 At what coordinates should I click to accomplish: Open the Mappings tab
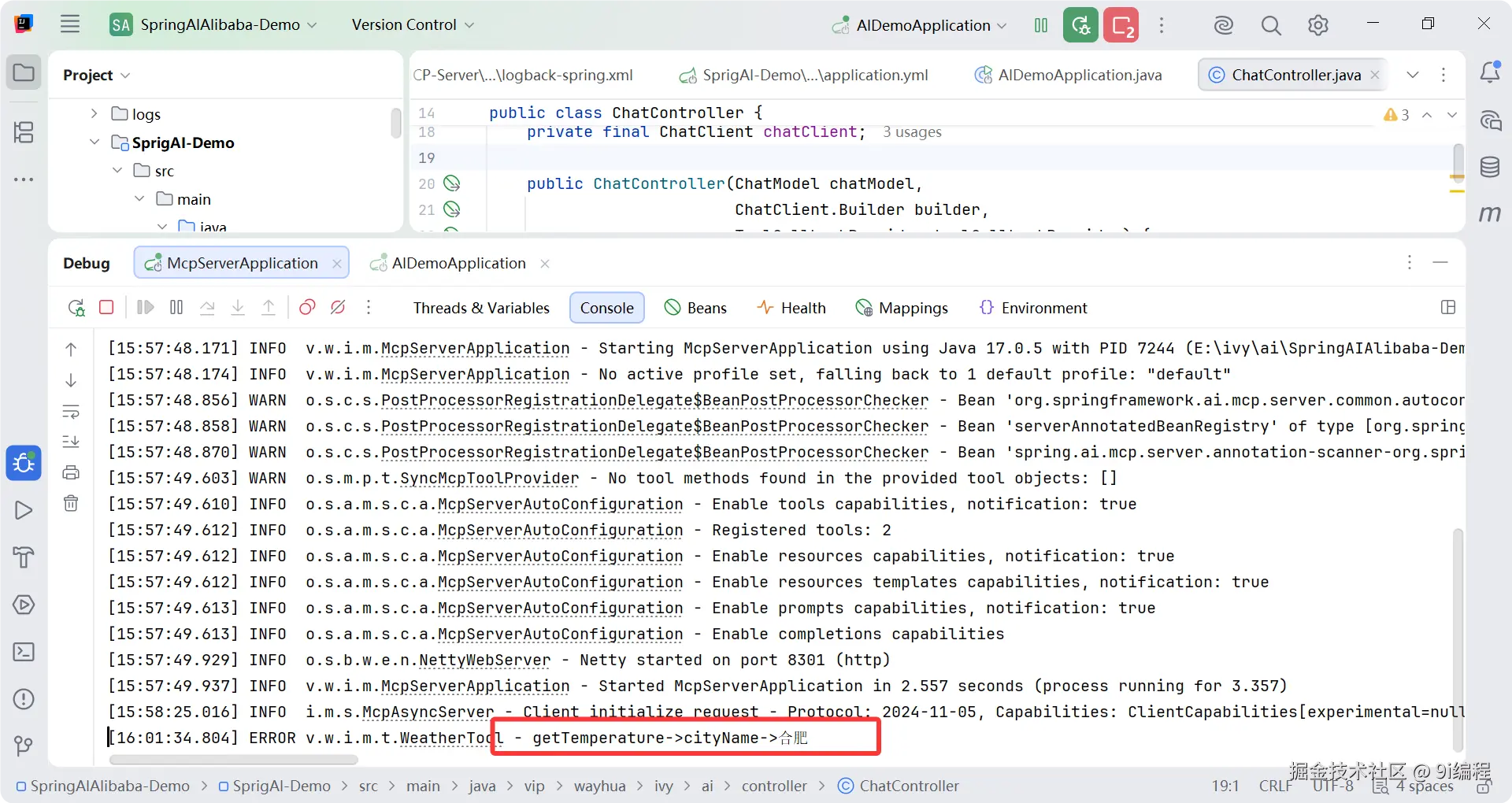click(902, 308)
